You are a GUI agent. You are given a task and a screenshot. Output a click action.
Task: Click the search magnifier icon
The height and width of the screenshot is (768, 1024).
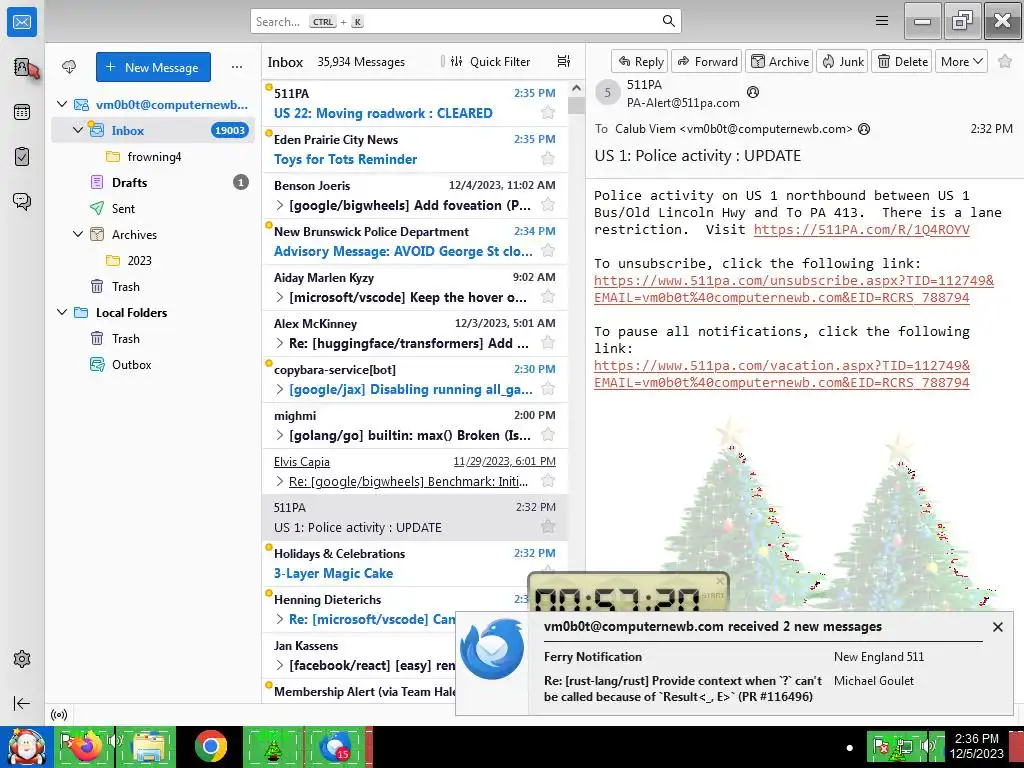669,21
